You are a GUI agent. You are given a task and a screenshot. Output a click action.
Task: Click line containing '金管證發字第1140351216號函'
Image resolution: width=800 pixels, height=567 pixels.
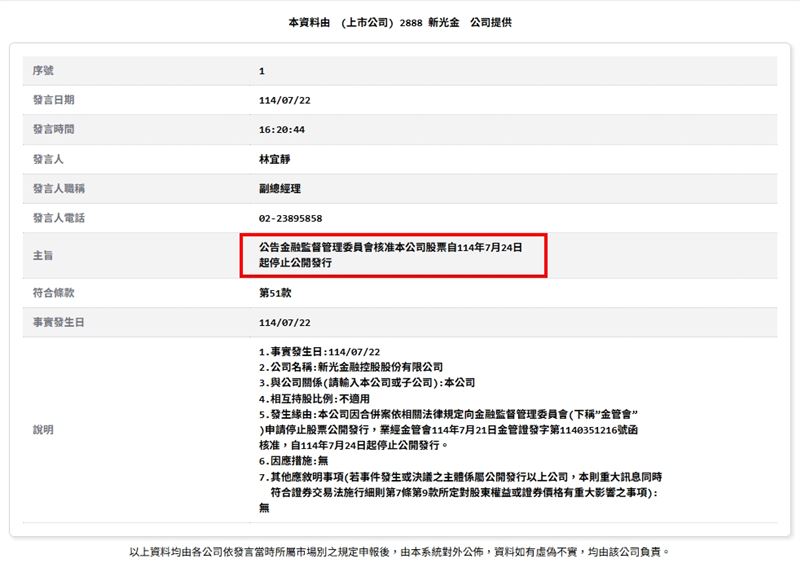pos(448,430)
